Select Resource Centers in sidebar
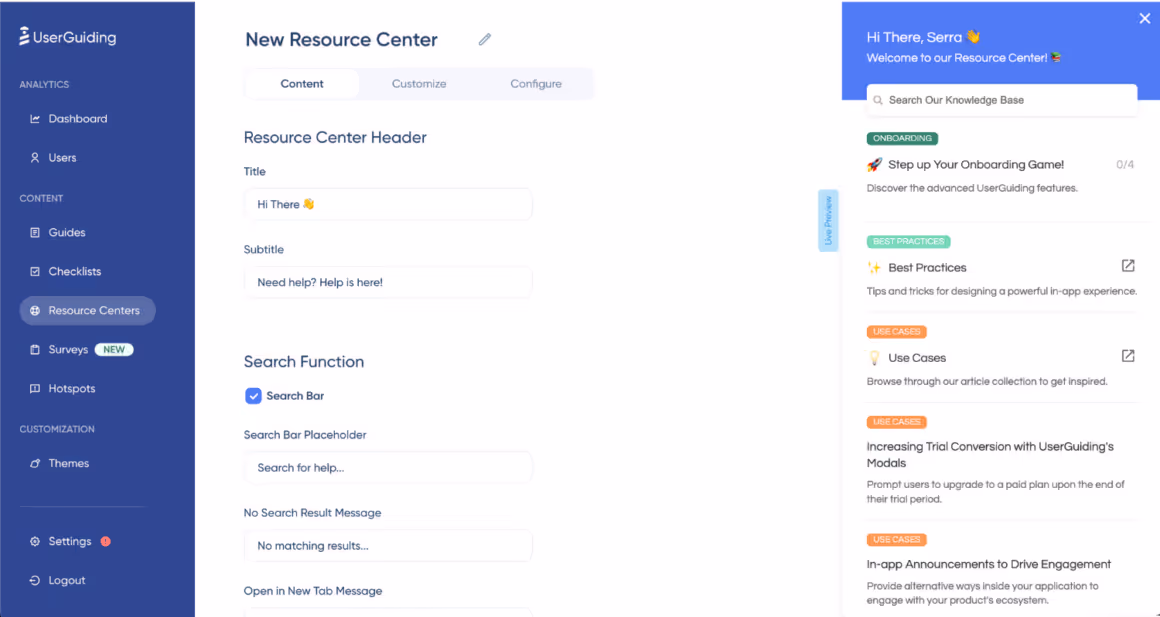Image resolution: width=1160 pixels, height=617 pixels. (87, 311)
